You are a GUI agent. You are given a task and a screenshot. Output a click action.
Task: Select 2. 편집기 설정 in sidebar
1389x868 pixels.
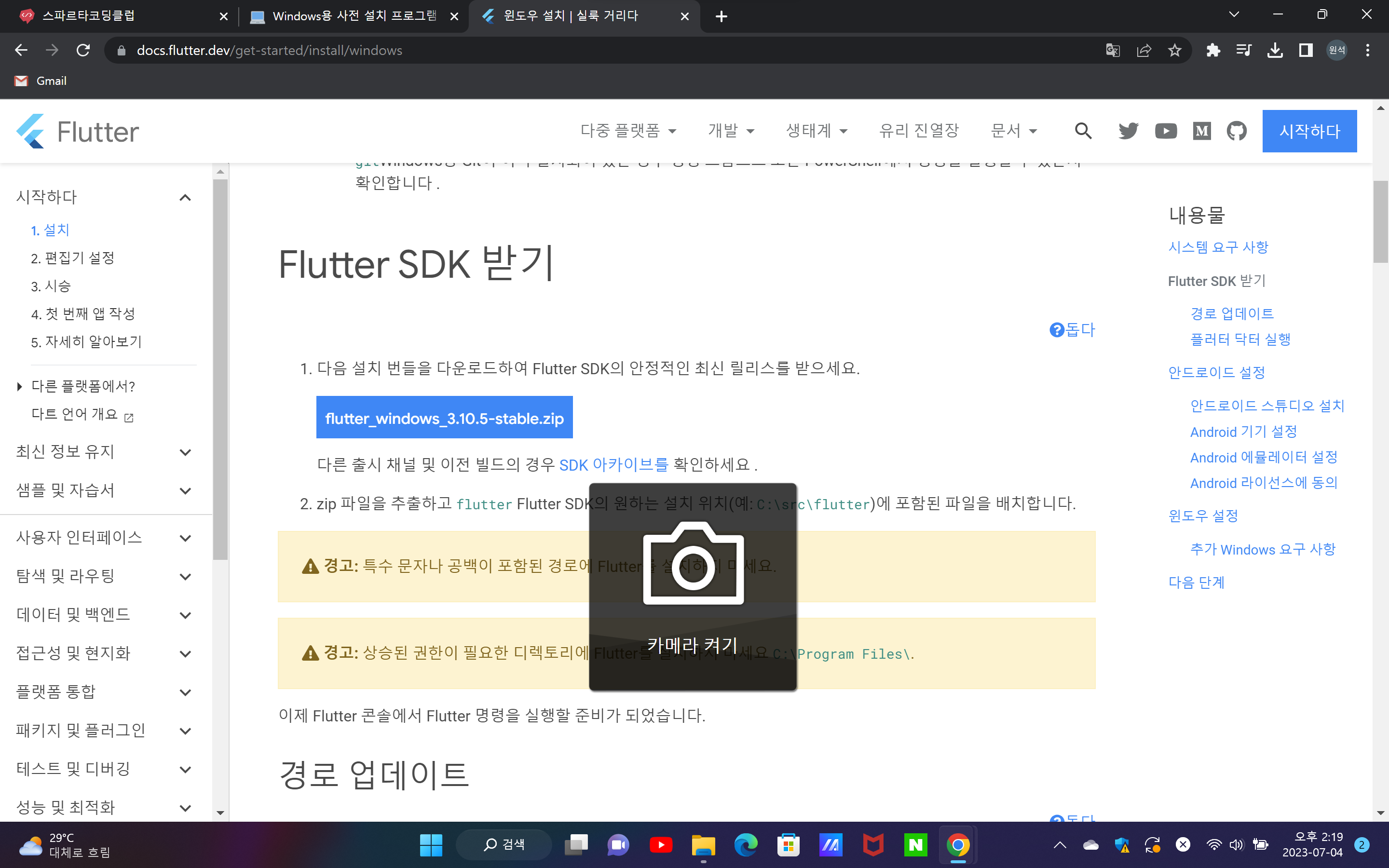coord(73,258)
